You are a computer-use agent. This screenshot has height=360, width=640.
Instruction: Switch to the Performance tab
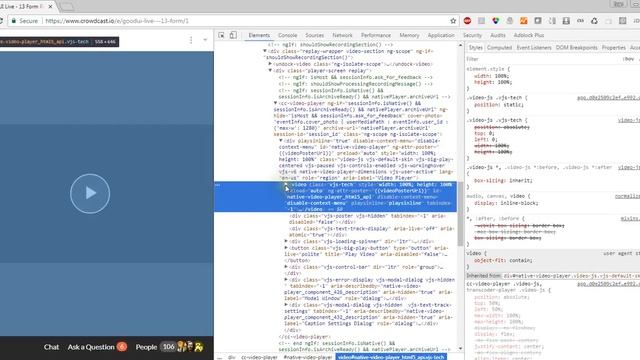[x=376, y=36]
